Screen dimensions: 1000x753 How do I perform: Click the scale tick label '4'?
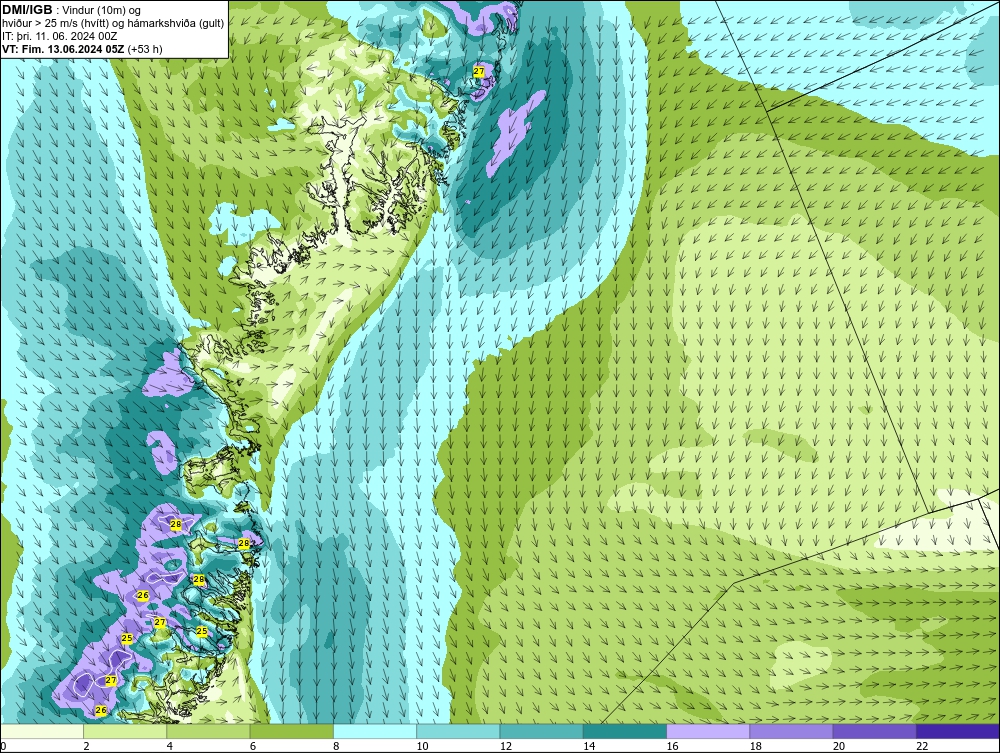click(x=170, y=747)
